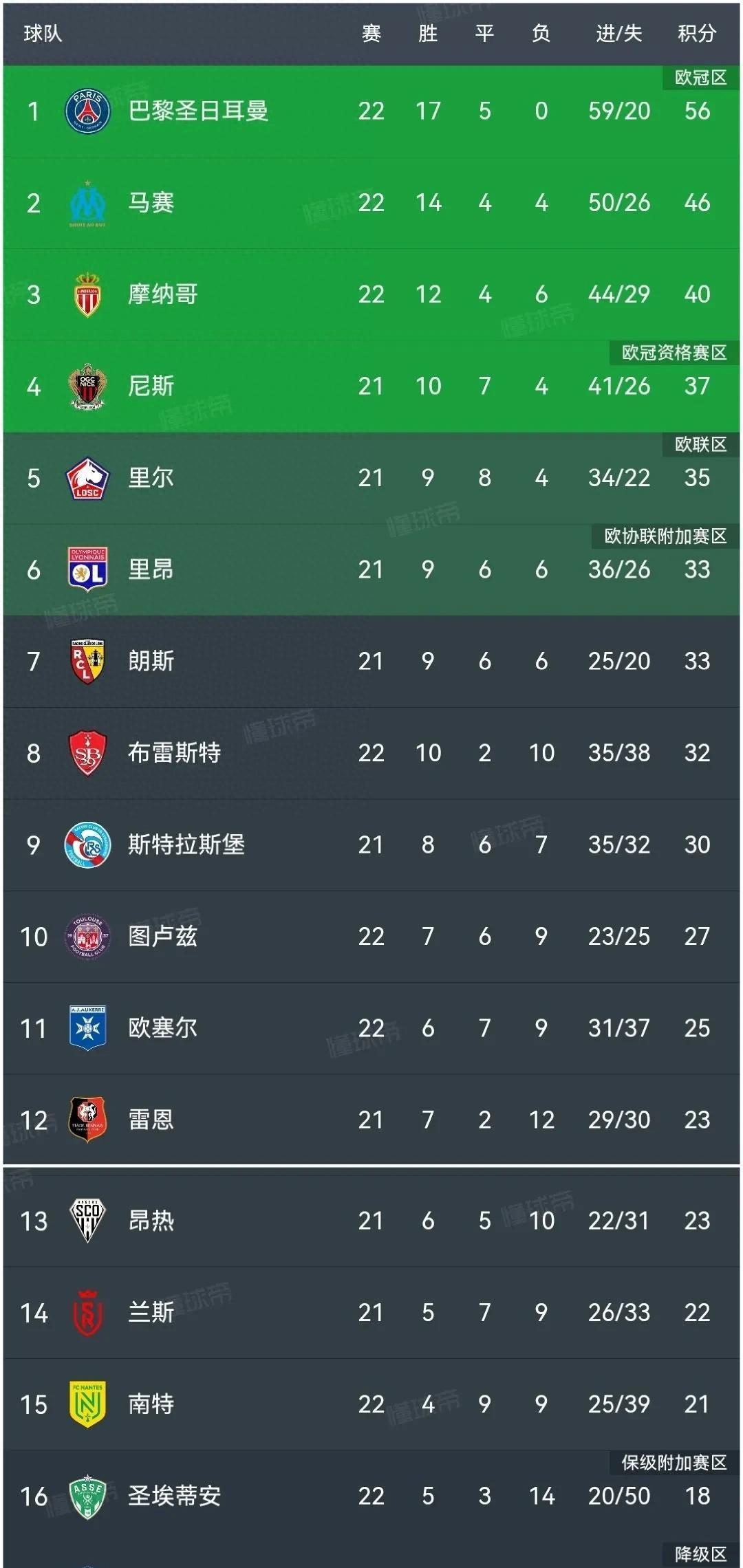Click the 进/失 goals column header
The width and height of the screenshot is (743, 1568).
point(618,33)
